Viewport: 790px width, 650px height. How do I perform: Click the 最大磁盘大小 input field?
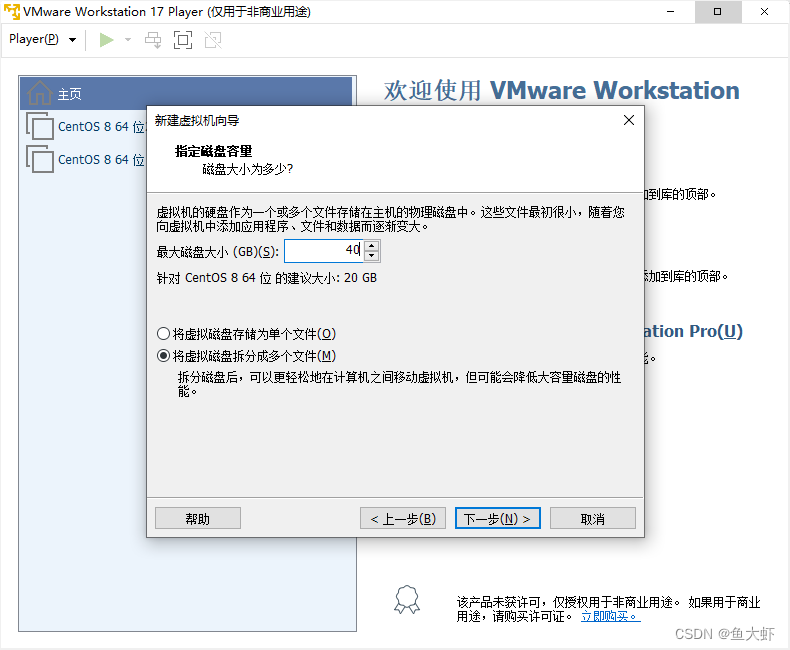323,250
